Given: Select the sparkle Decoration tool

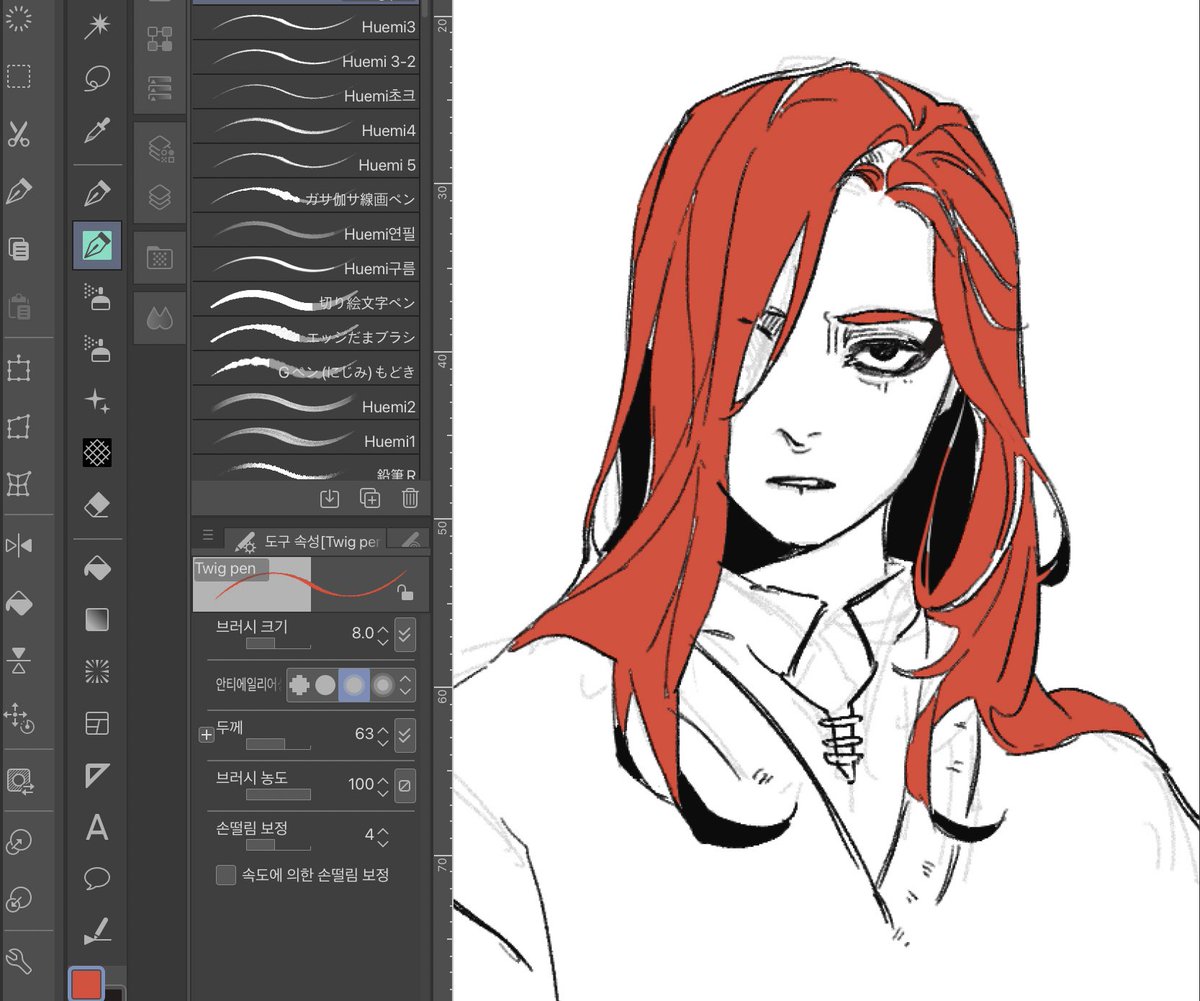Looking at the screenshot, I should [x=97, y=401].
